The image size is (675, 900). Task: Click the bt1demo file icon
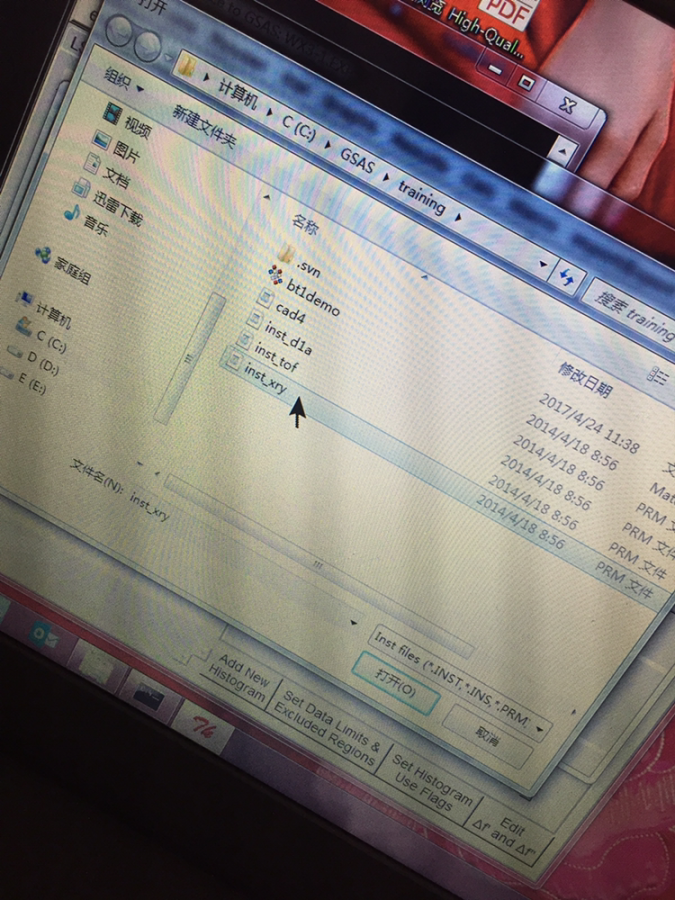276,276
